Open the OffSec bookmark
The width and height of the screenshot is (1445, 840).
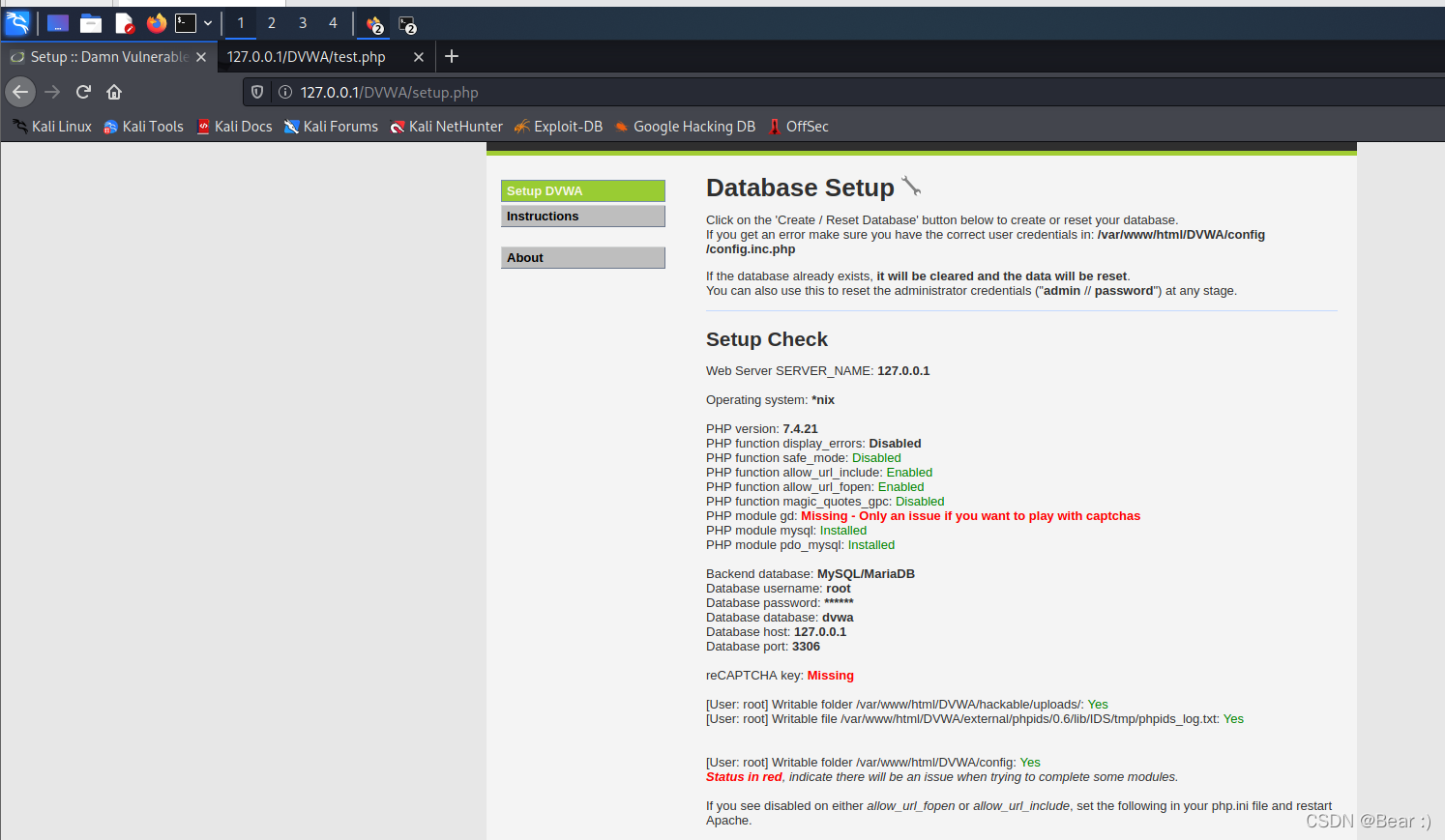tap(798, 127)
